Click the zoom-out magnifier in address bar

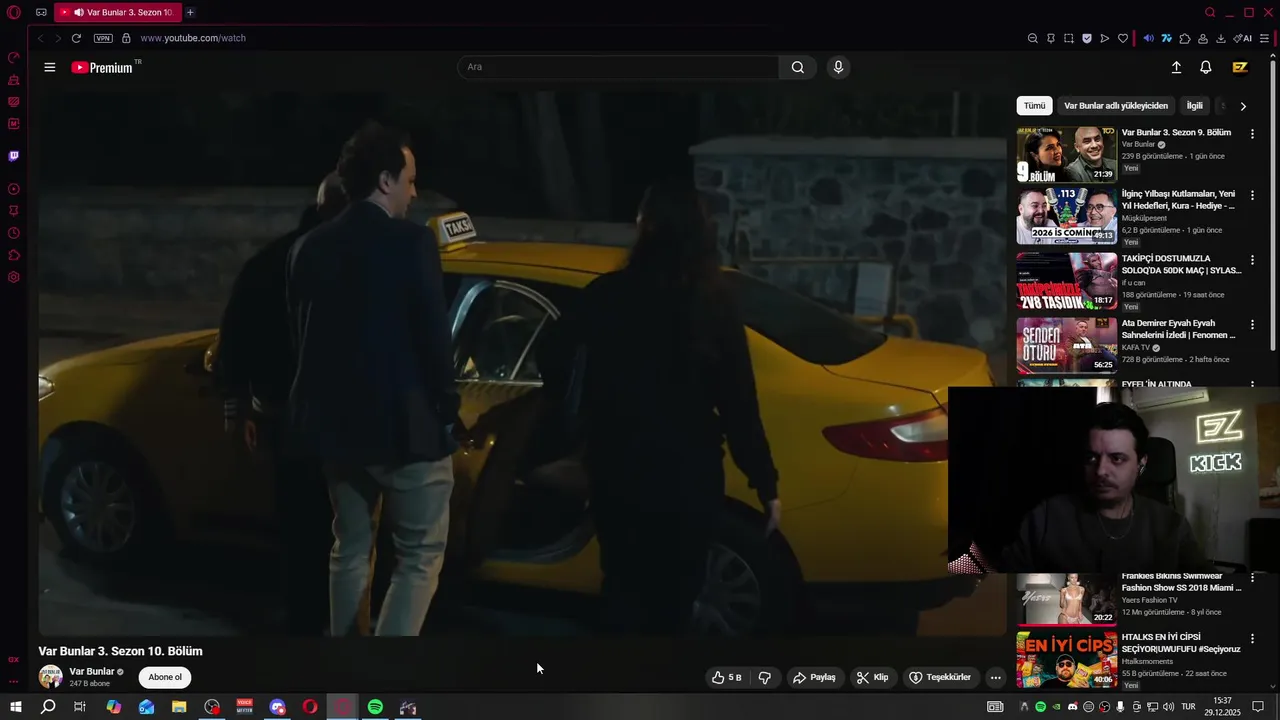1032,38
